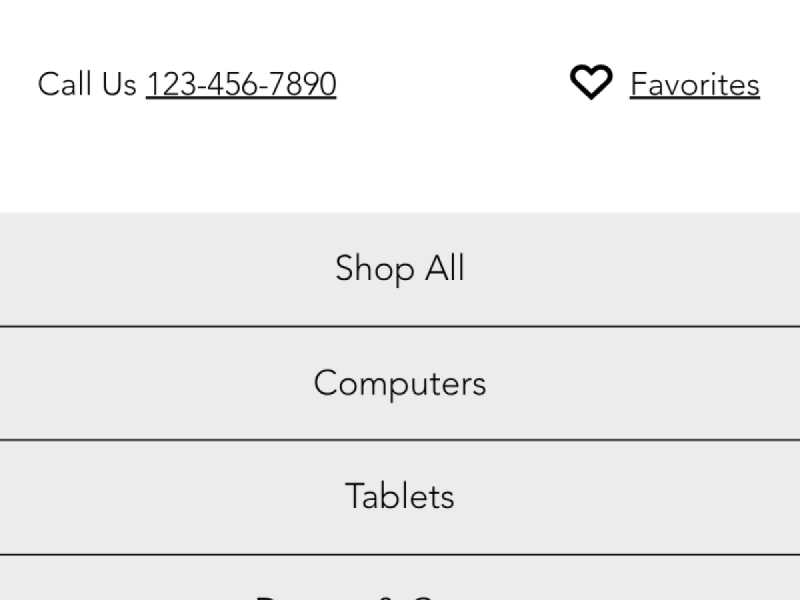The height and width of the screenshot is (600, 800).
Task: Select the Shop All menu item
Action: [400, 268]
